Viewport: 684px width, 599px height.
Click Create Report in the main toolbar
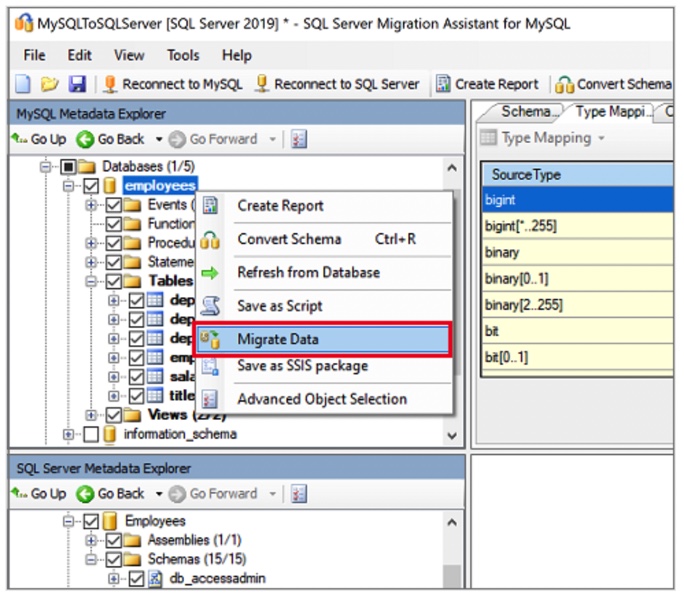(488, 84)
